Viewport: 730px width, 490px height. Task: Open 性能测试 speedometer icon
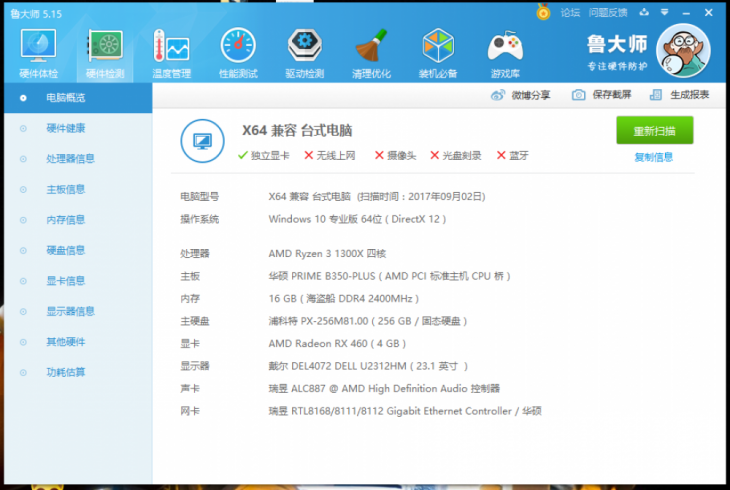pos(238,46)
